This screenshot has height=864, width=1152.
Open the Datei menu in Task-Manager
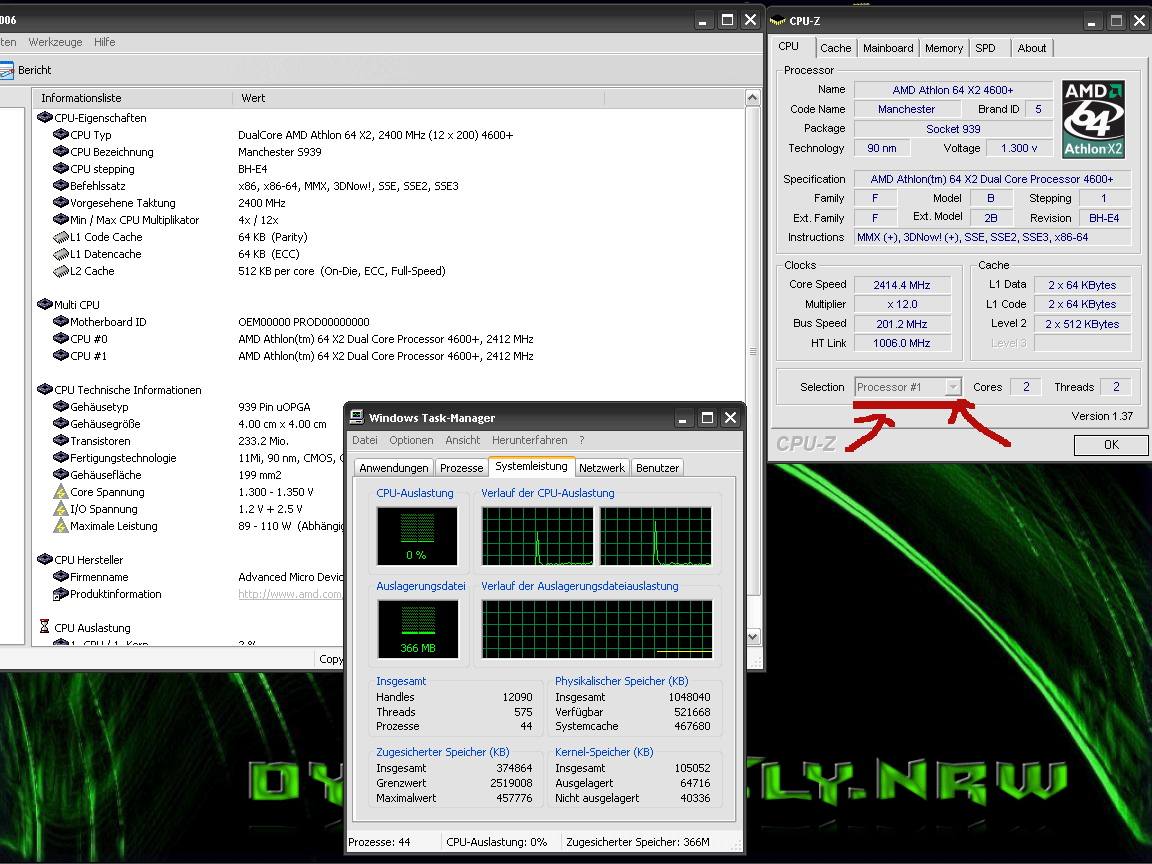click(x=364, y=440)
